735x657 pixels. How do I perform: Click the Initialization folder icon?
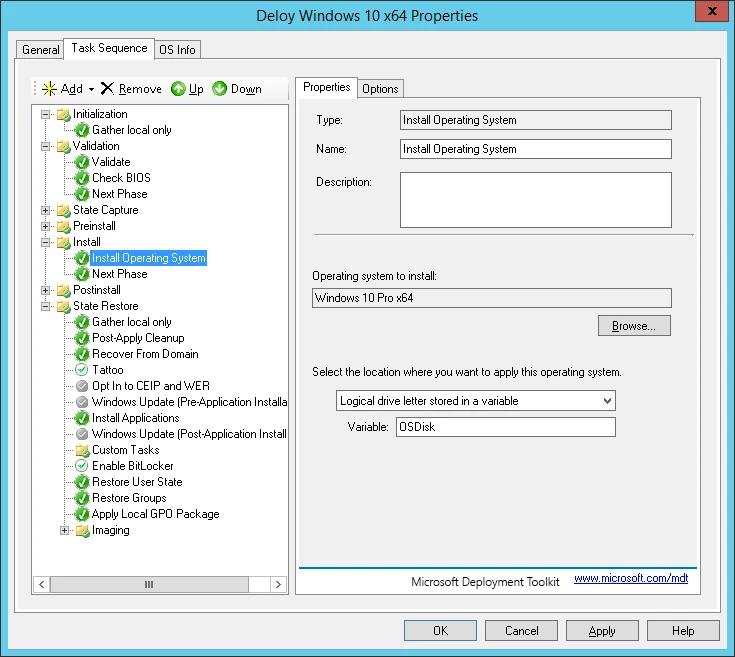pos(63,114)
